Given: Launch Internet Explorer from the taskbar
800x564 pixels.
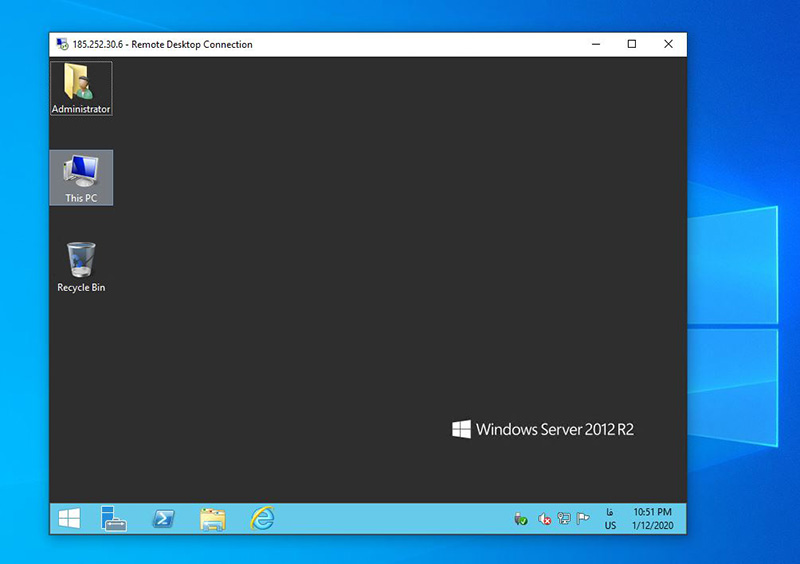Looking at the screenshot, I should [x=262, y=518].
